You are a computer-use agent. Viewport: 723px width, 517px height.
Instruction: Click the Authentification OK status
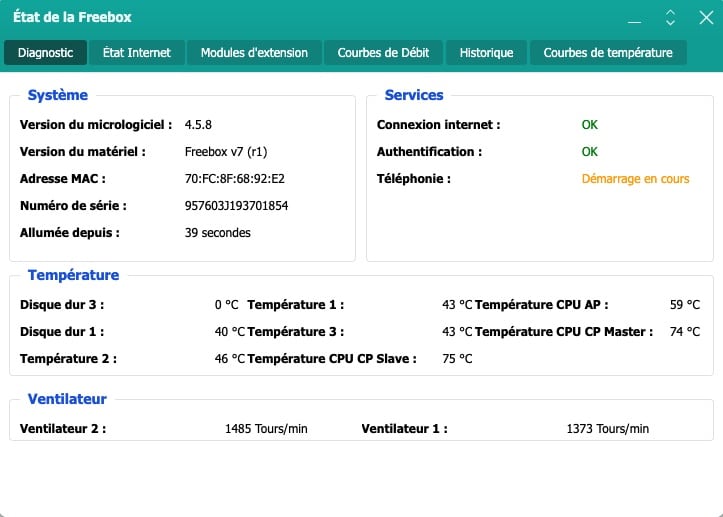pyautogui.click(x=589, y=152)
